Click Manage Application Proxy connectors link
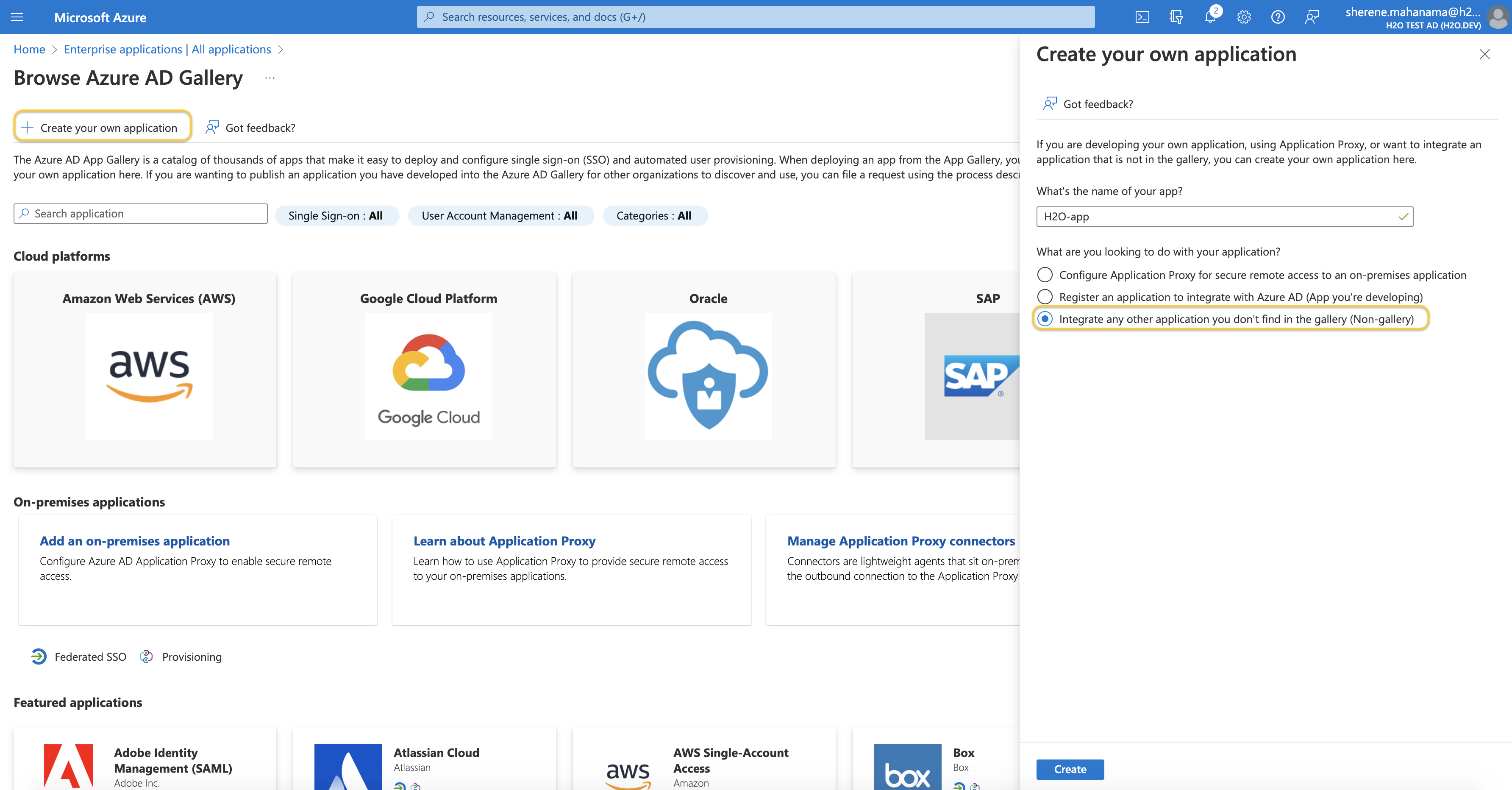 pos(901,540)
